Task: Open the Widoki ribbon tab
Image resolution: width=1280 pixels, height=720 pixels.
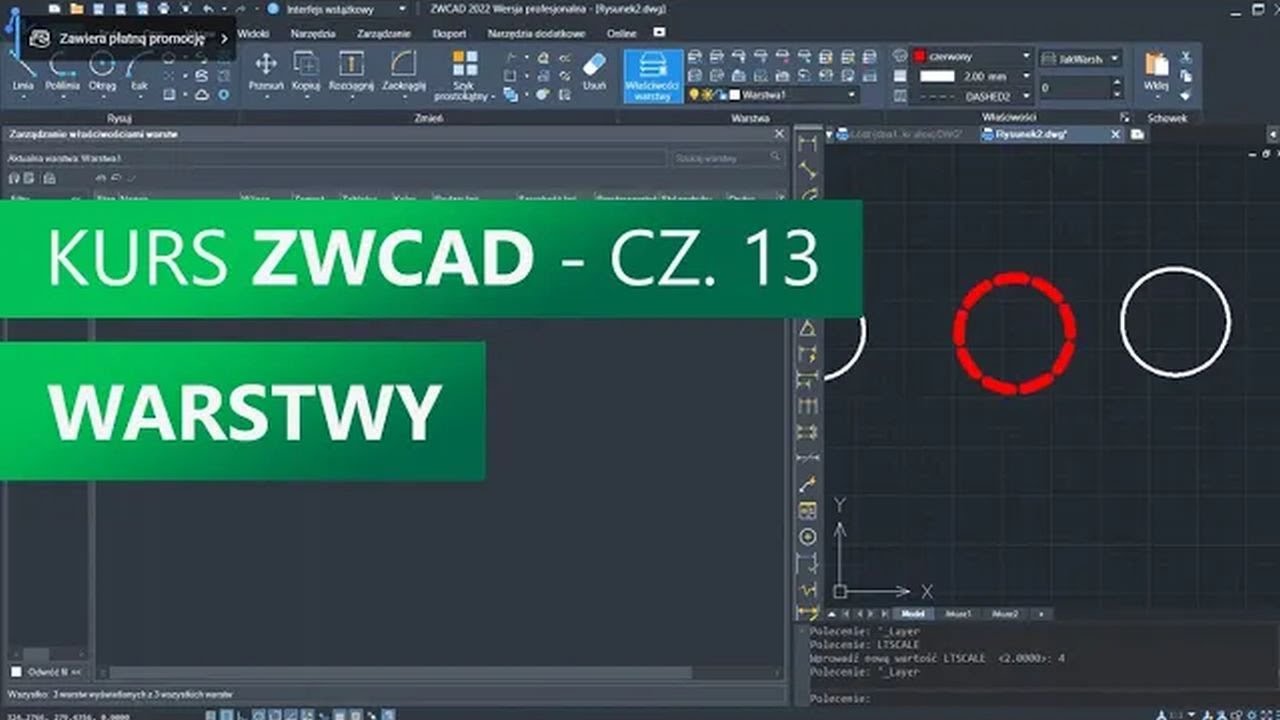Action: click(253, 33)
